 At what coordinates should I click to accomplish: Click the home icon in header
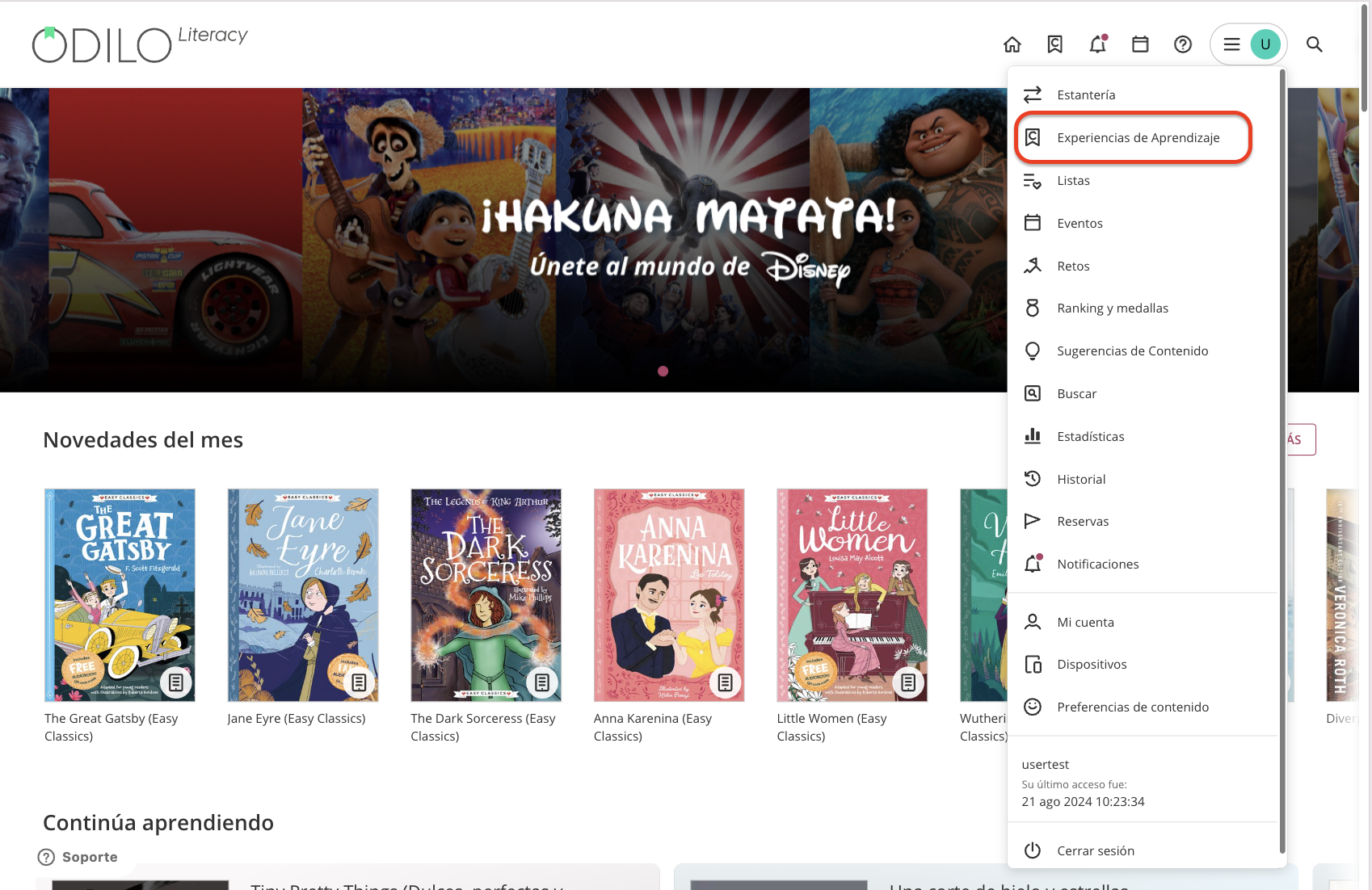1012,44
